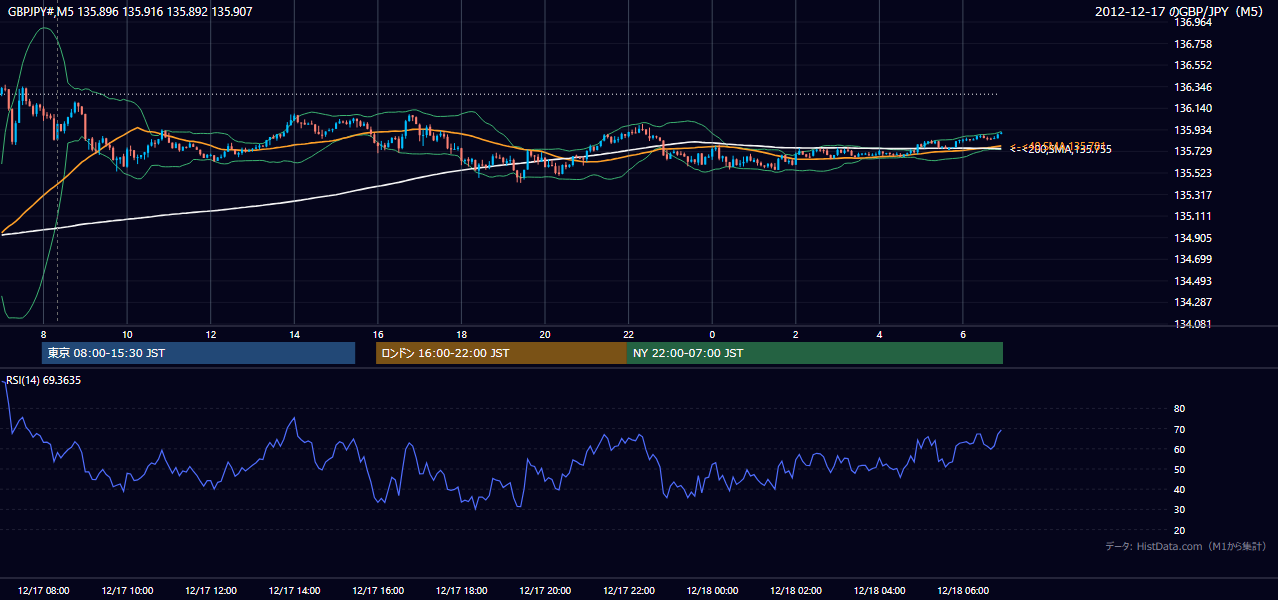
Task: Click price axis label 136.964
Action: click(x=1192, y=23)
